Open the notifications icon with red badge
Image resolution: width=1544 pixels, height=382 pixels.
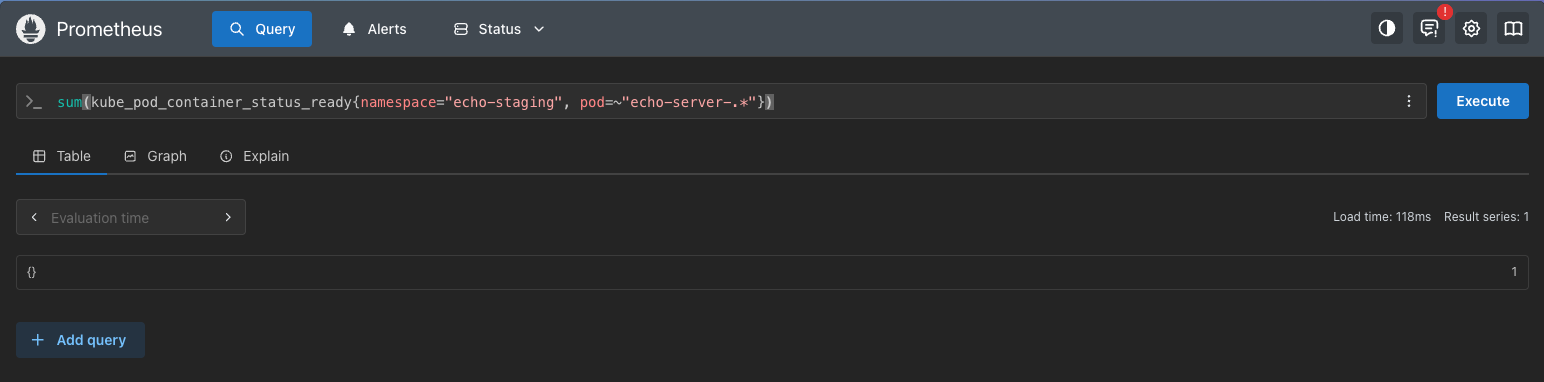click(x=1429, y=29)
